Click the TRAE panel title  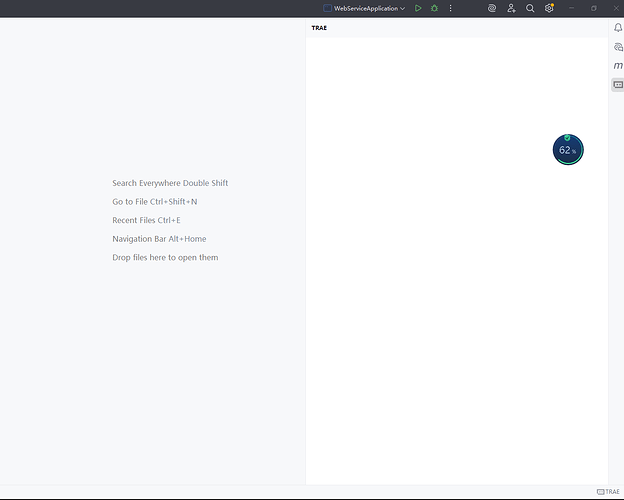319,28
